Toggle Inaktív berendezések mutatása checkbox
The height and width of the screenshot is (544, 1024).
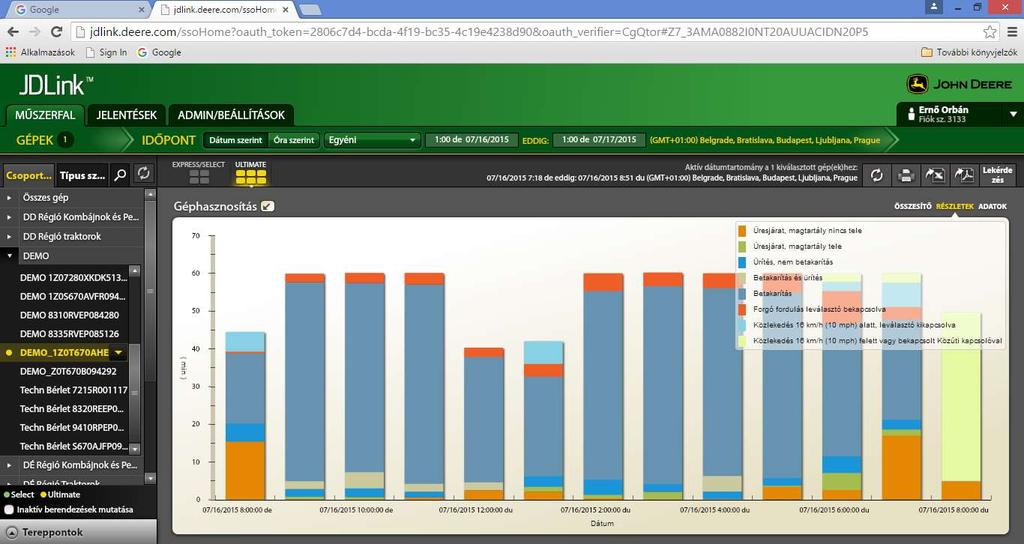coord(9,509)
